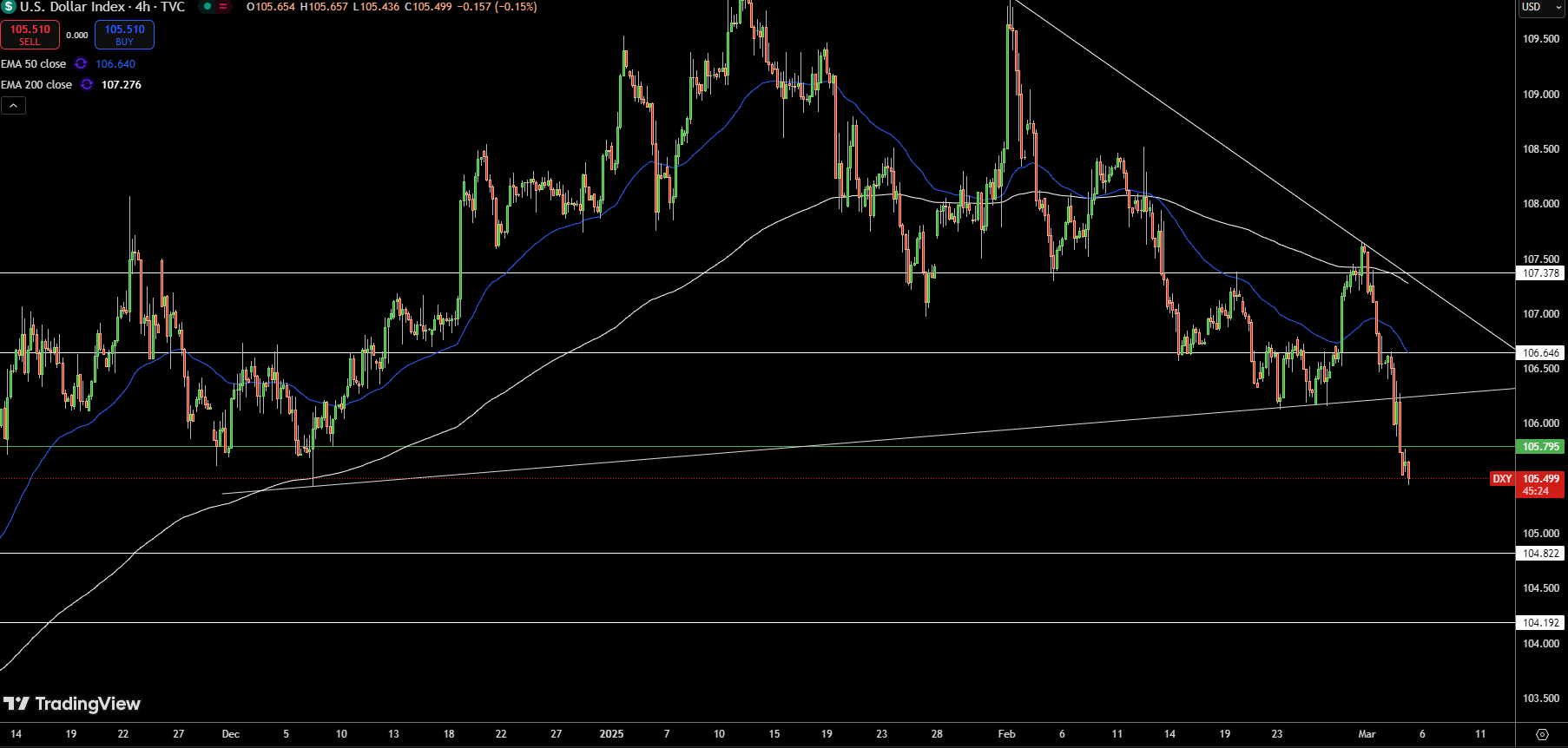Click the 0.000 spread value

(77, 36)
